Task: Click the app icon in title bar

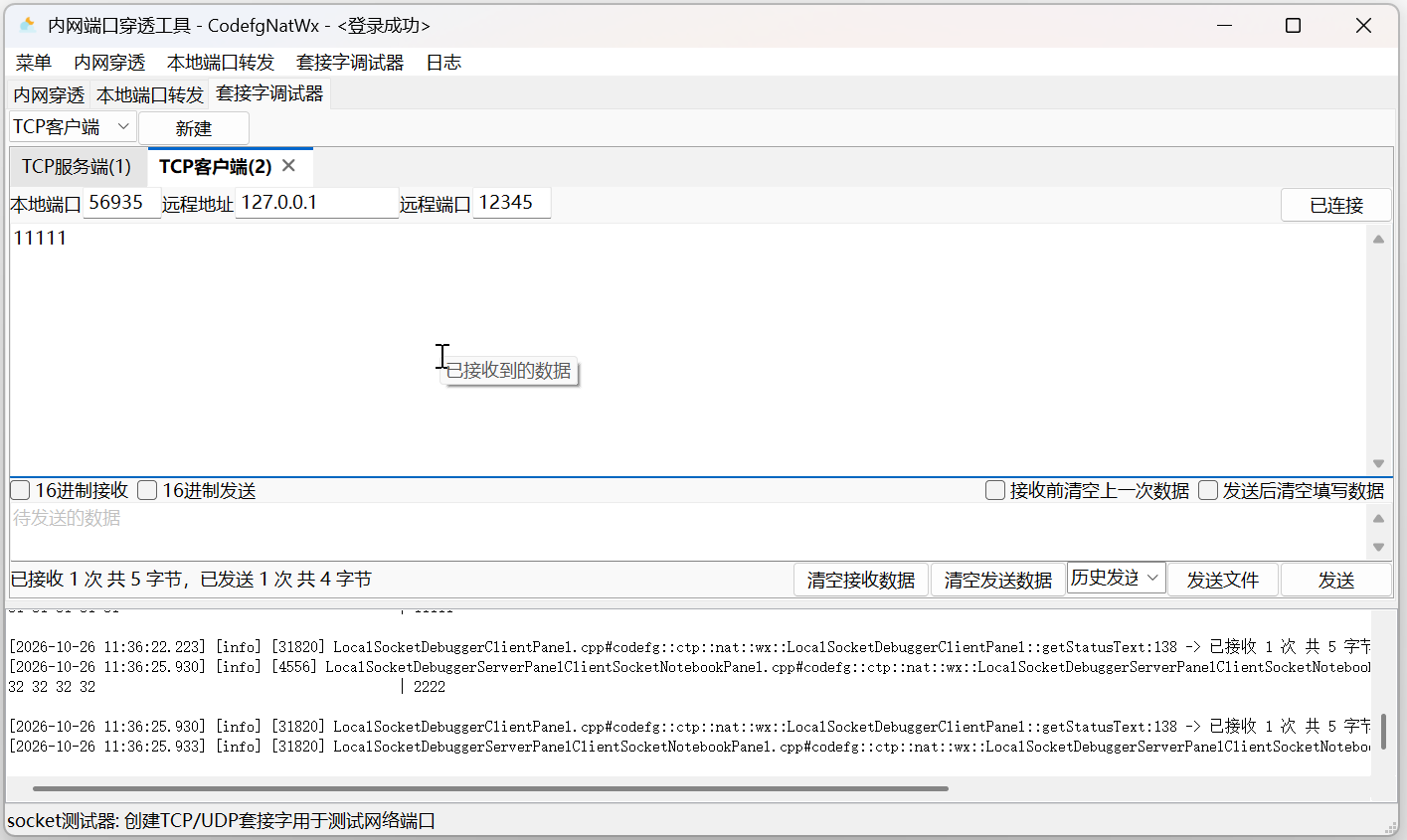Action: point(28,25)
